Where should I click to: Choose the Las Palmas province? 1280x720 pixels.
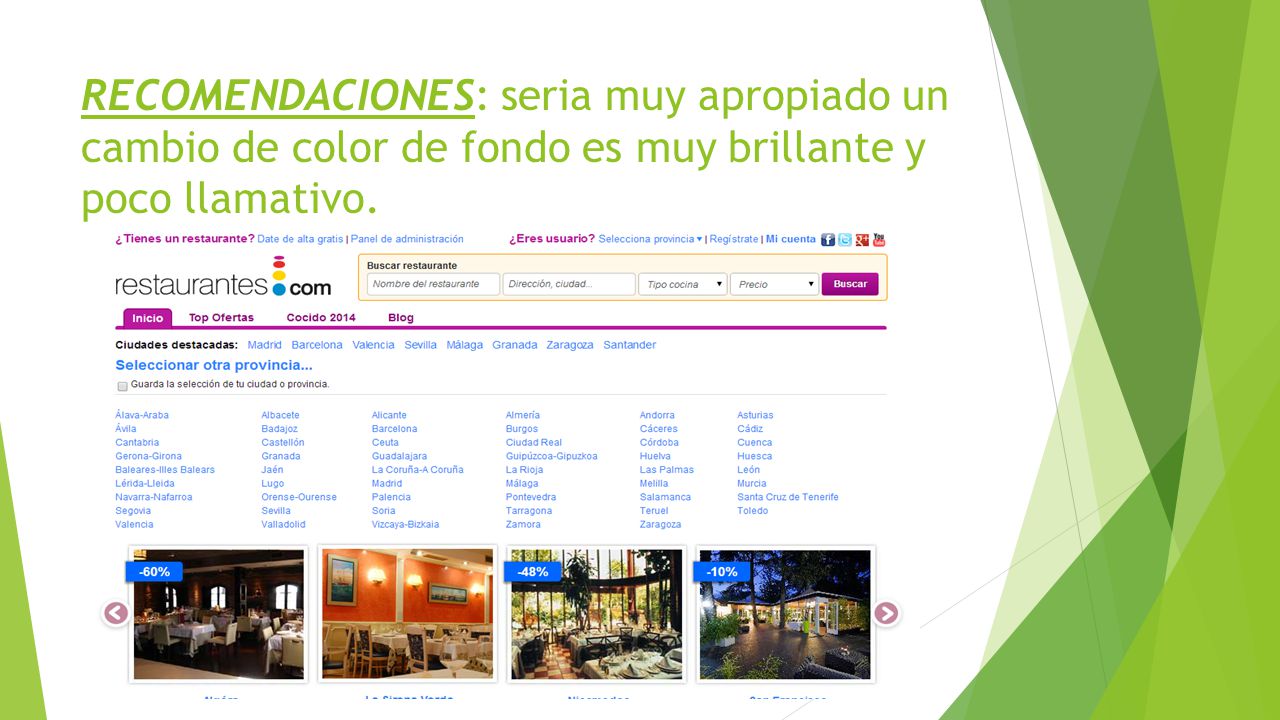(x=667, y=470)
